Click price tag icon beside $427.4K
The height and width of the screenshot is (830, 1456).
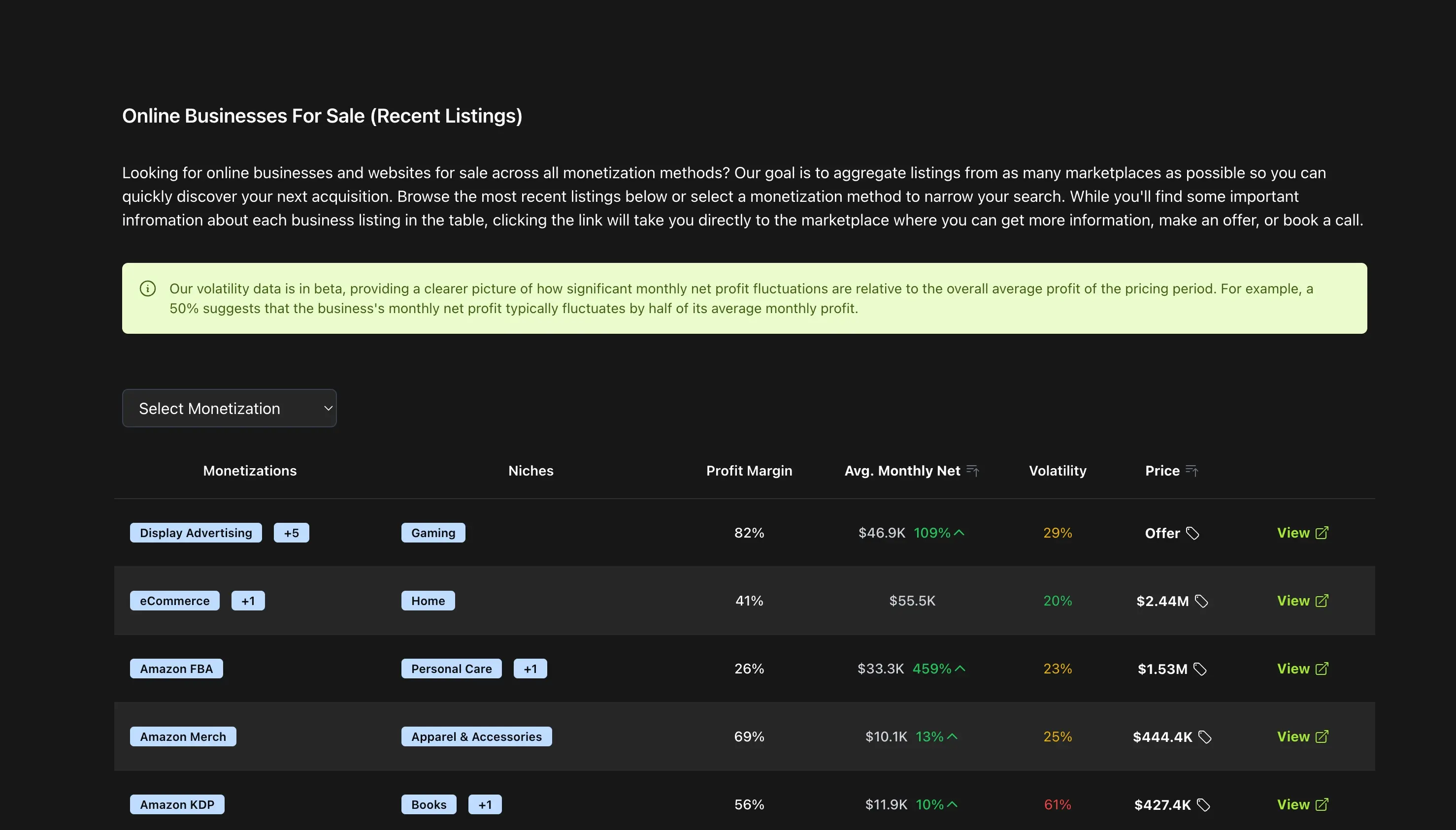[x=1203, y=804]
